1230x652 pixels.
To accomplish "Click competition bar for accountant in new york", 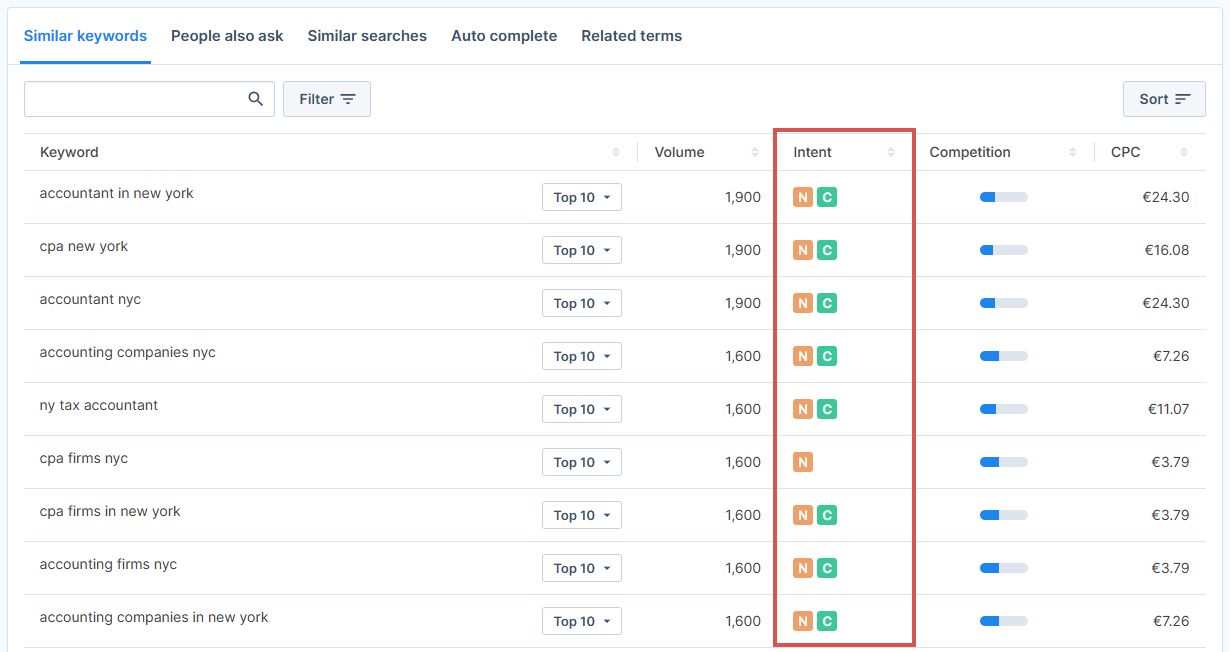I will click(x=1004, y=197).
